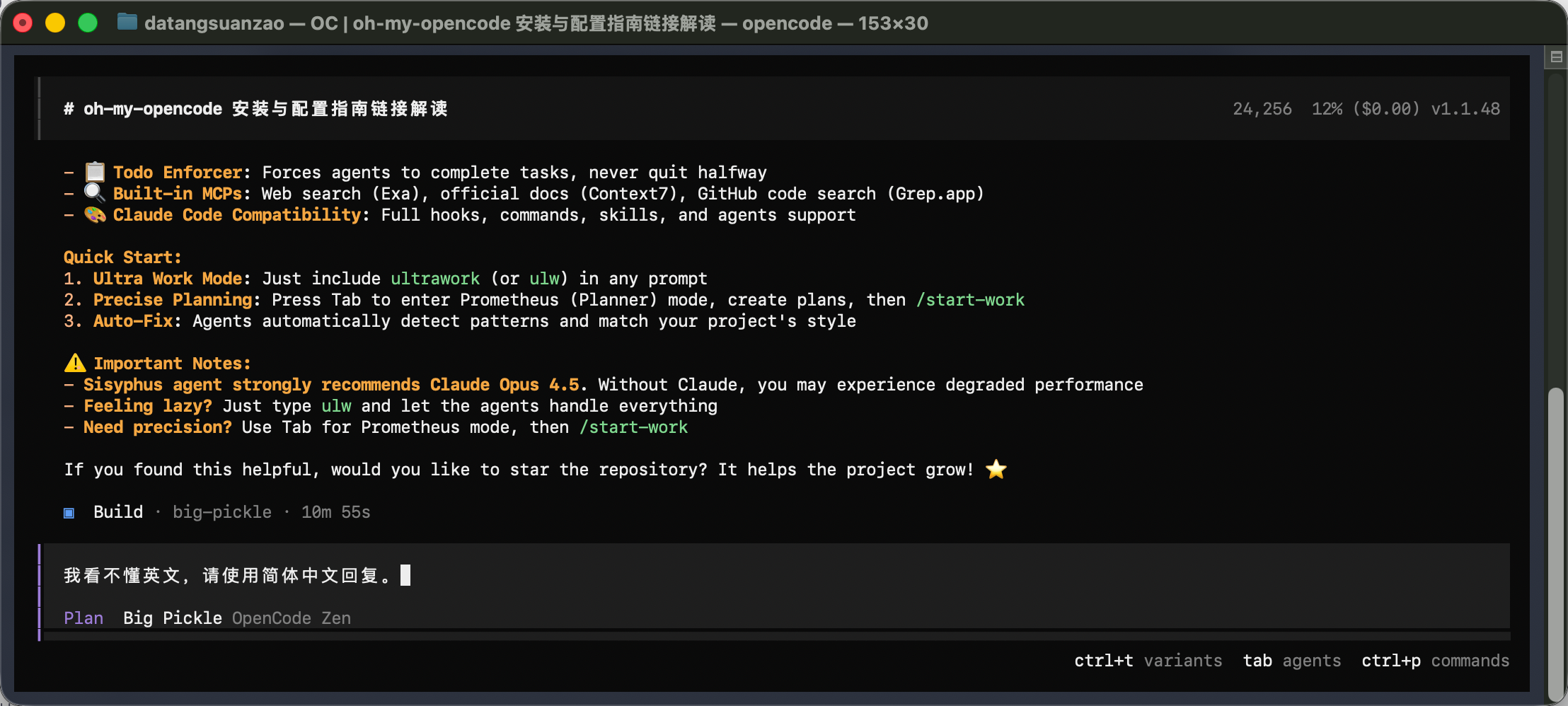Click the star emoji after project grow
Image resolution: width=1568 pixels, height=706 pixels.
pyautogui.click(x=996, y=469)
